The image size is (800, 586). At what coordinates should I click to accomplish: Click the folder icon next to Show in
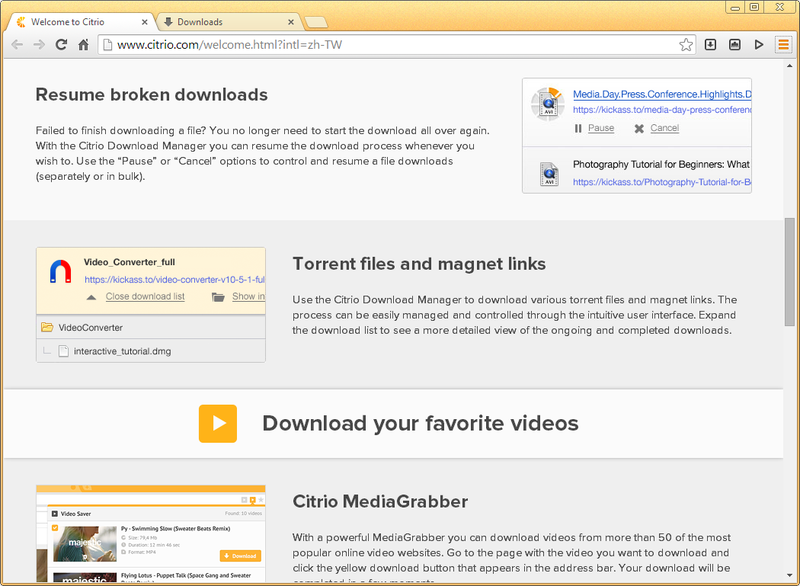pyautogui.click(x=218, y=297)
